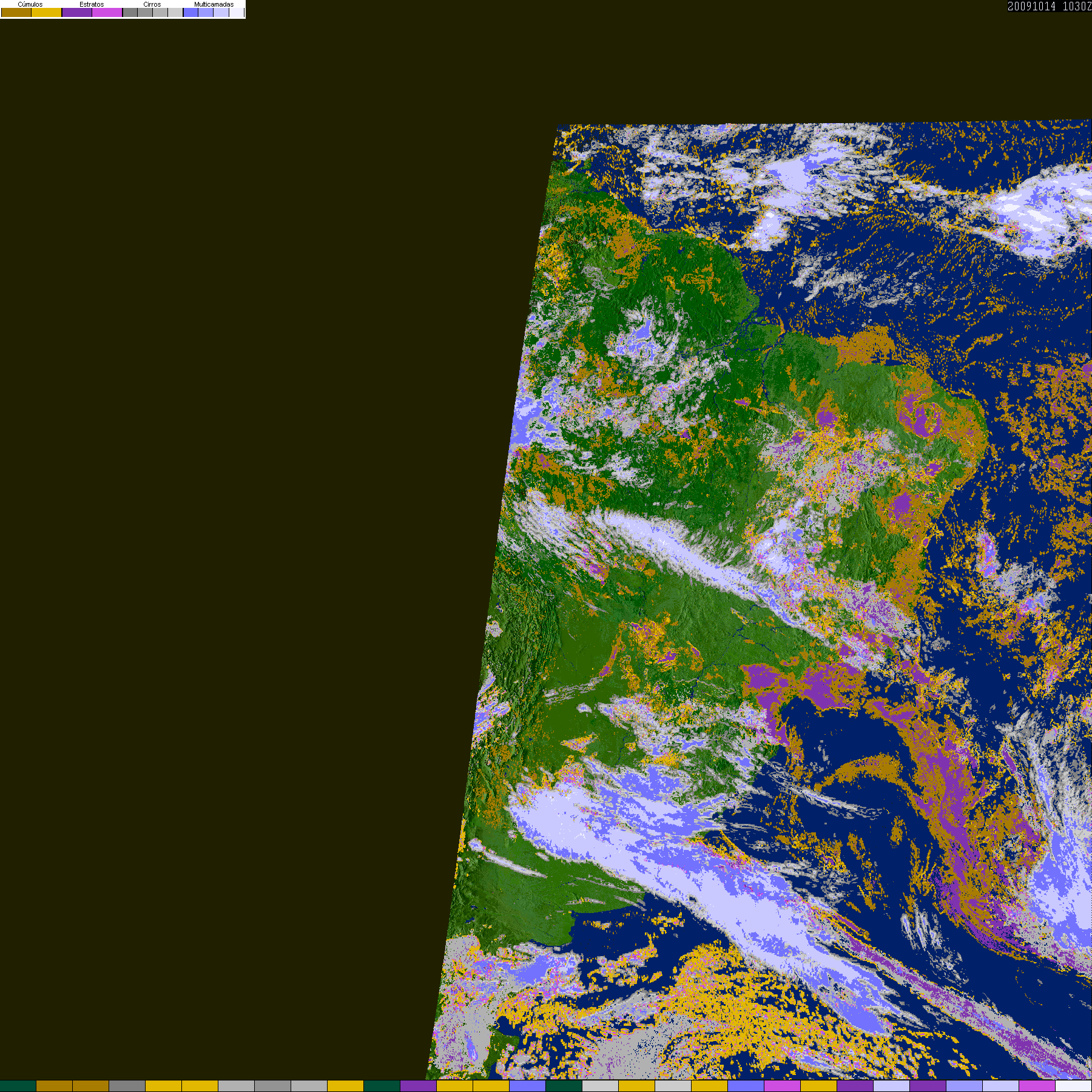
Task: Click the darkest gray Cirros legend swatch
Action: point(130,12)
